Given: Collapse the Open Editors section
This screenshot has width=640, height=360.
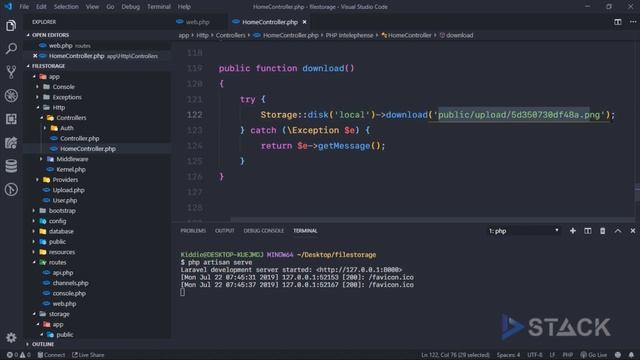Looking at the screenshot, I should [x=50, y=35].
